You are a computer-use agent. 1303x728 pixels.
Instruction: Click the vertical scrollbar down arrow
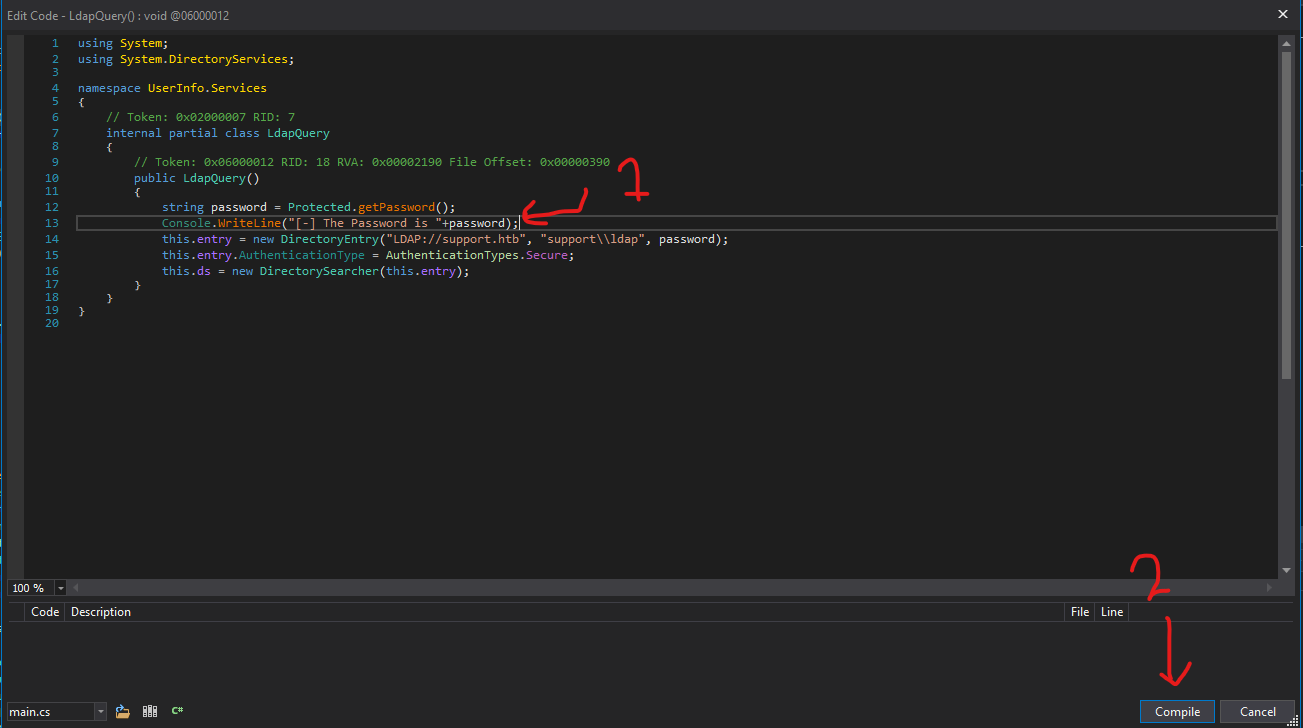pyautogui.click(x=1286, y=570)
